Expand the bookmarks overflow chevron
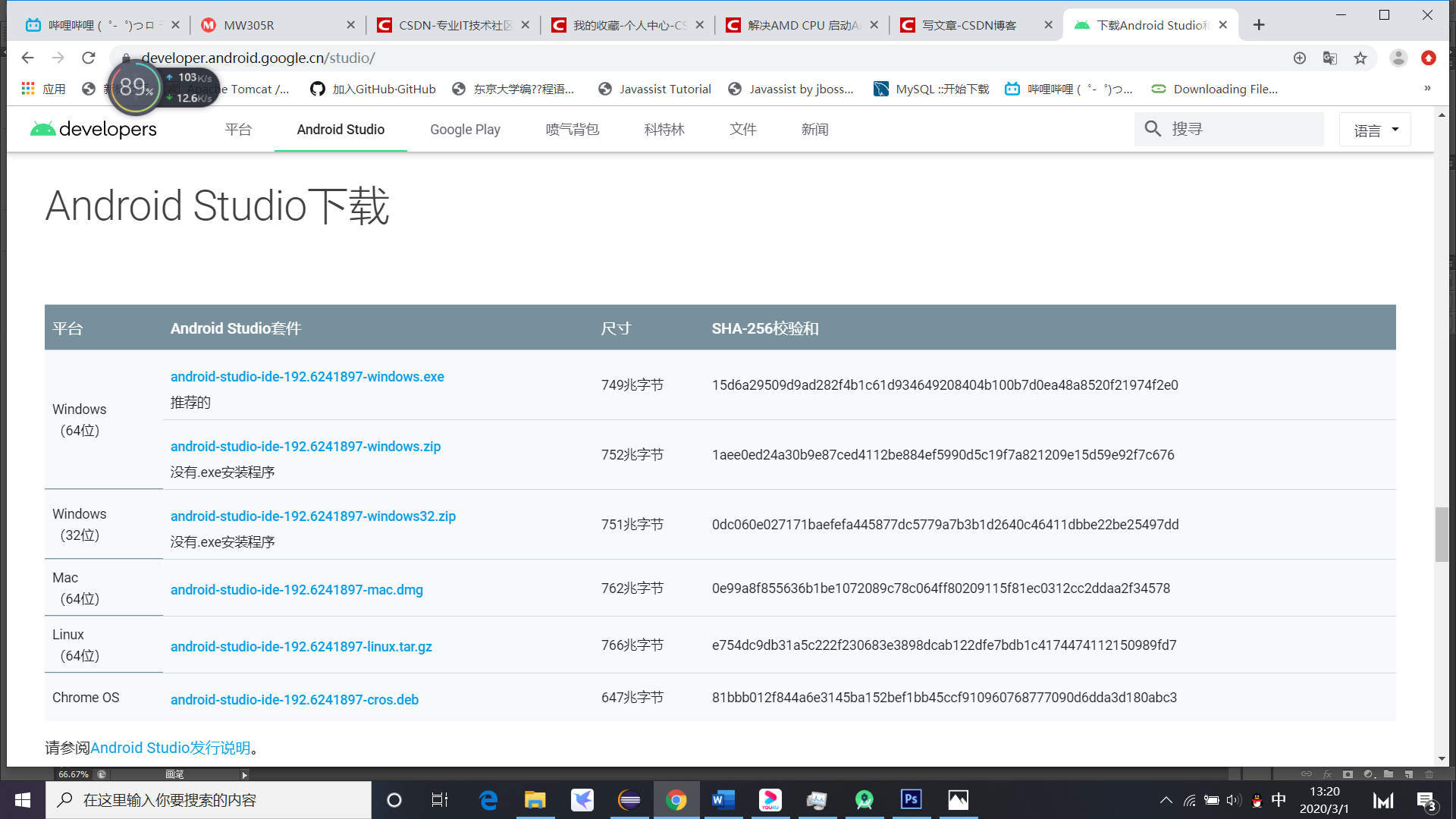This screenshot has height=819, width=1456. [x=1427, y=88]
